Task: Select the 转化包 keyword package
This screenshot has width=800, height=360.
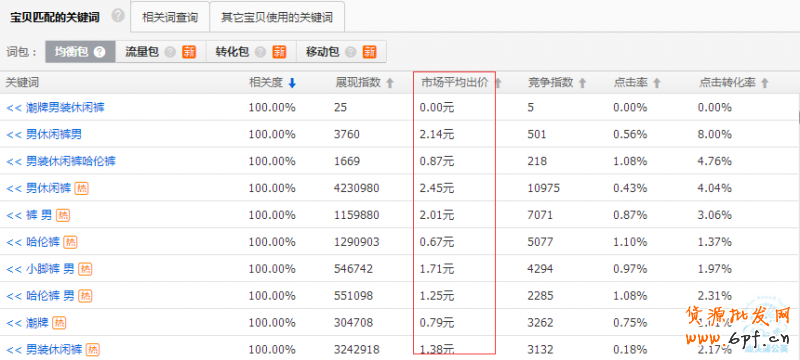Action: (251, 52)
